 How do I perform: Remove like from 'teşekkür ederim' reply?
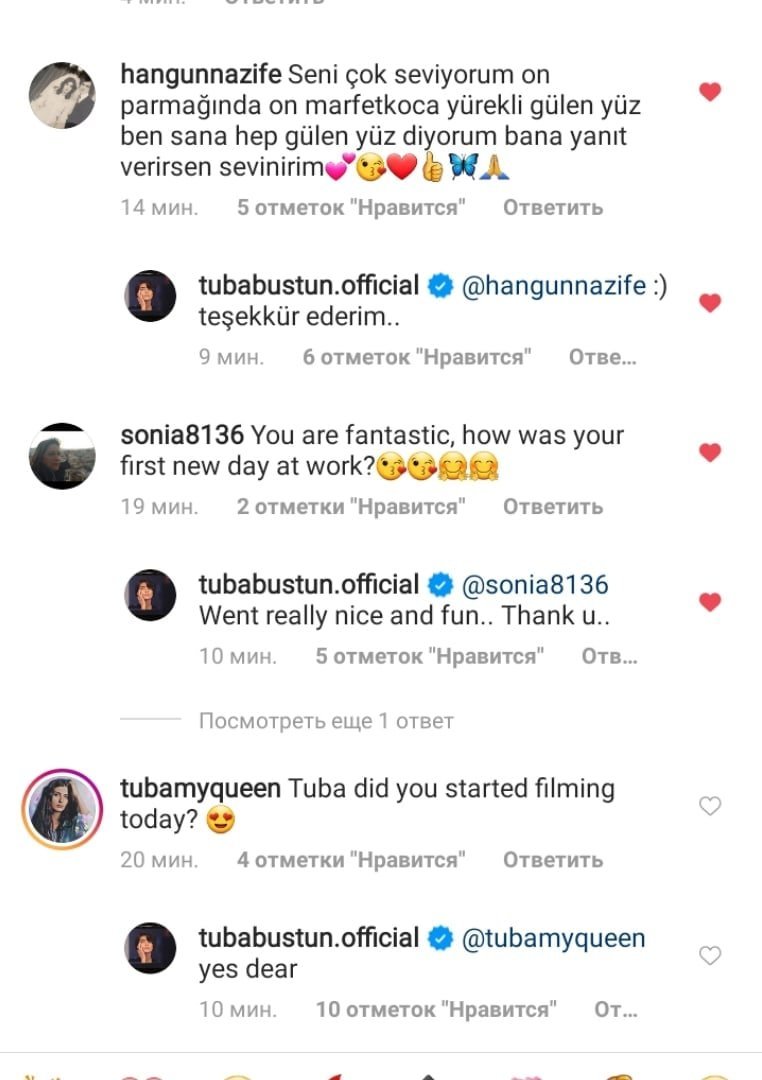(710, 303)
